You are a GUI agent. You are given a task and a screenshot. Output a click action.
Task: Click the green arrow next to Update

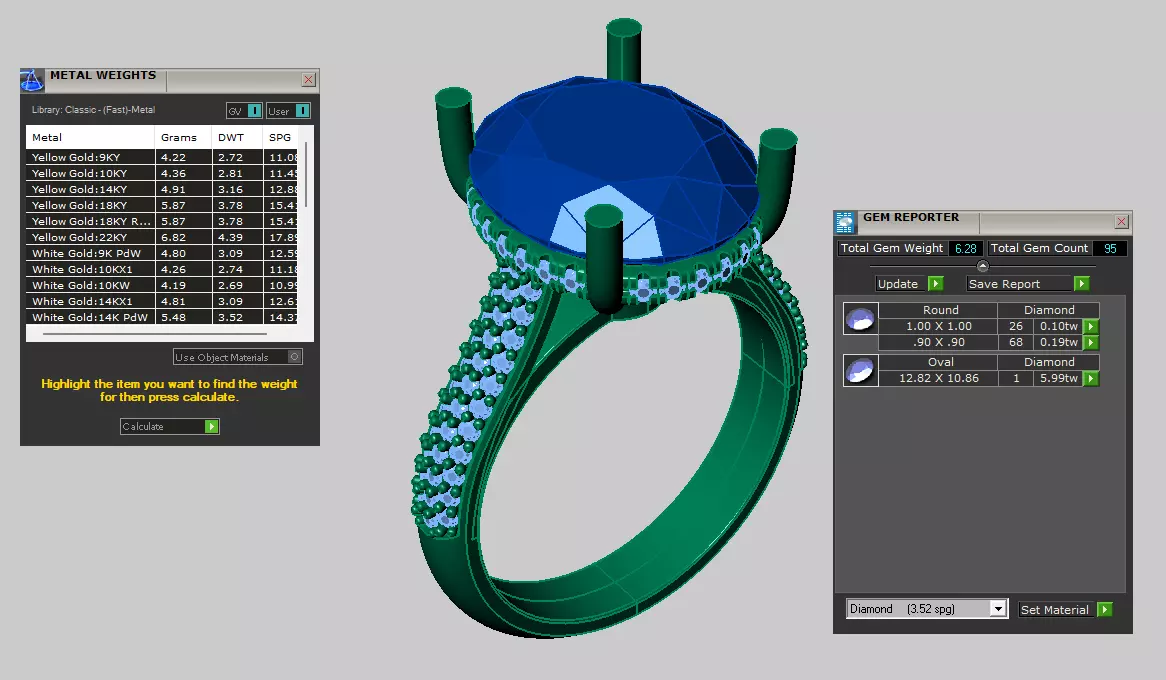point(936,283)
